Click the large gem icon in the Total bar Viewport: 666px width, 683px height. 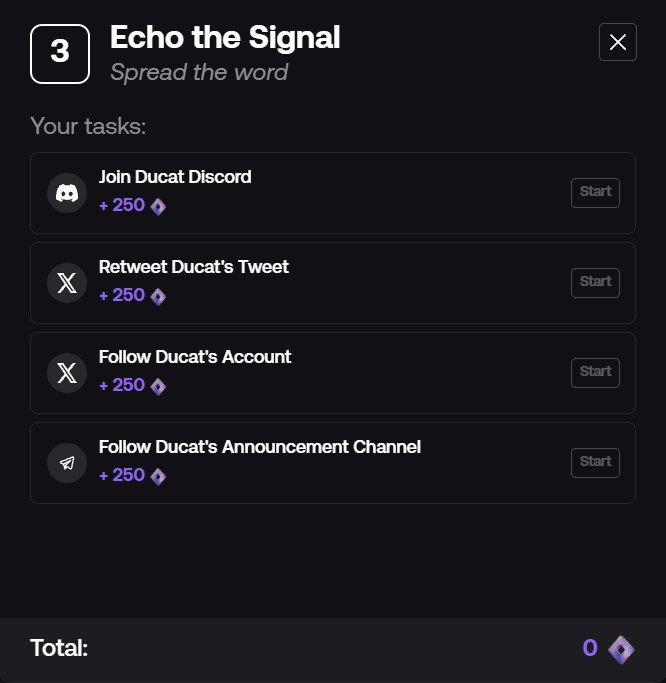pos(621,649)
